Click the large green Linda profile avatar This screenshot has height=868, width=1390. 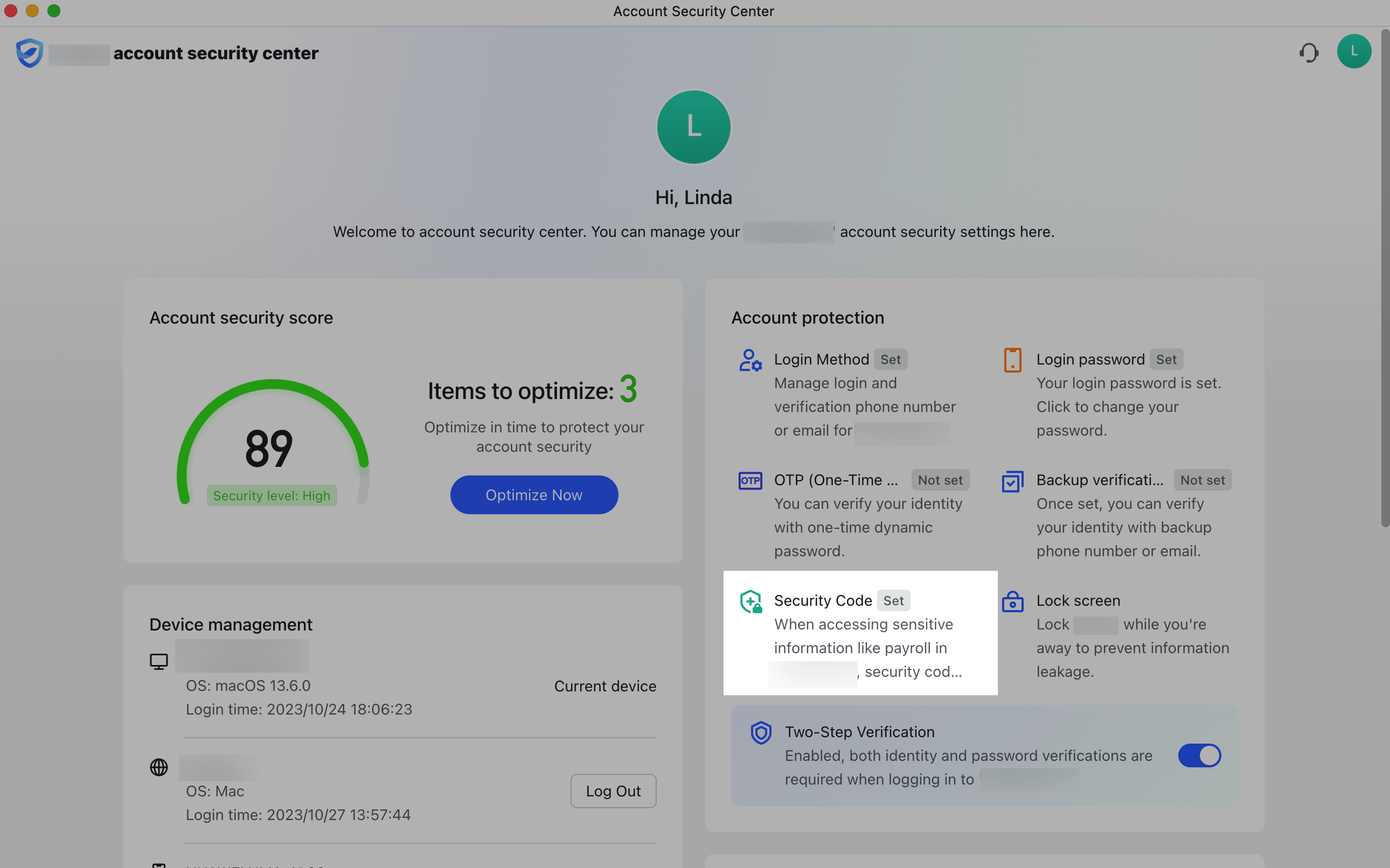click(694, 127)
